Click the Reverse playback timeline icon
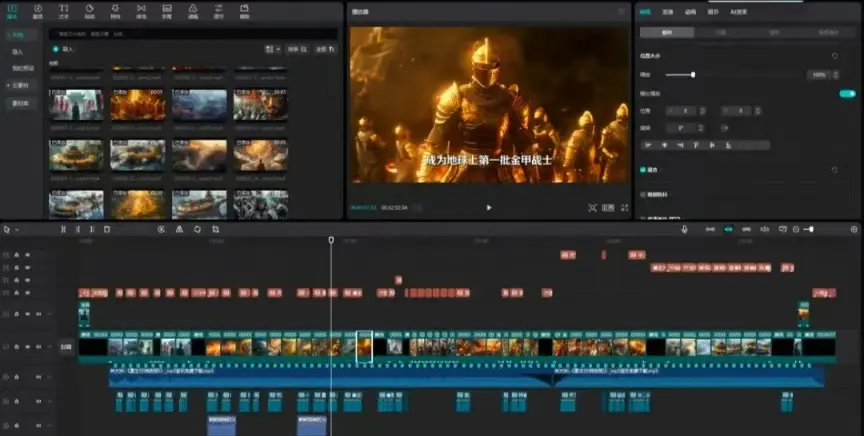Image resolution: width=864 pixels, height=436 pixels. point(161,229)
